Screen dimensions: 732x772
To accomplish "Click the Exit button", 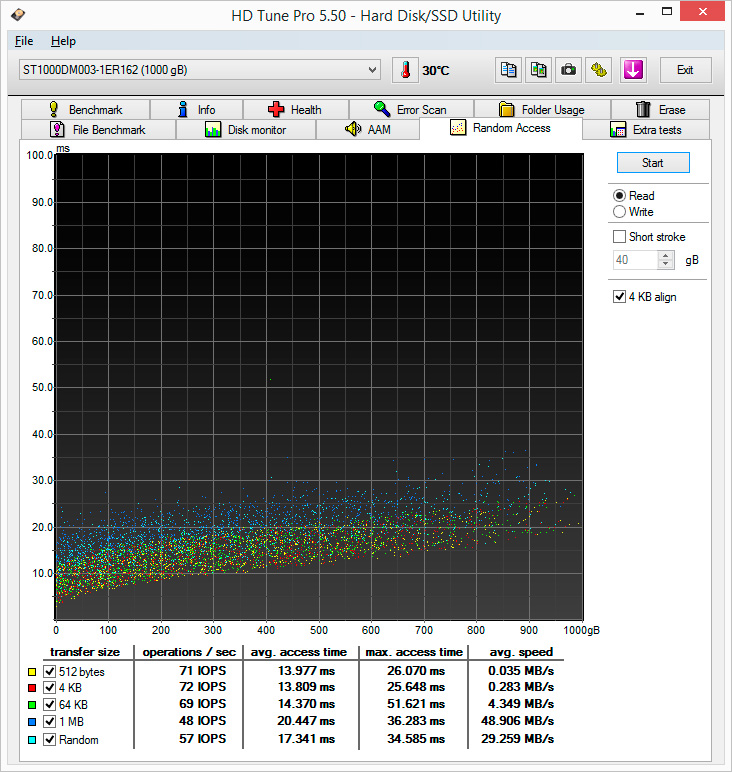I will click(685, 70).
